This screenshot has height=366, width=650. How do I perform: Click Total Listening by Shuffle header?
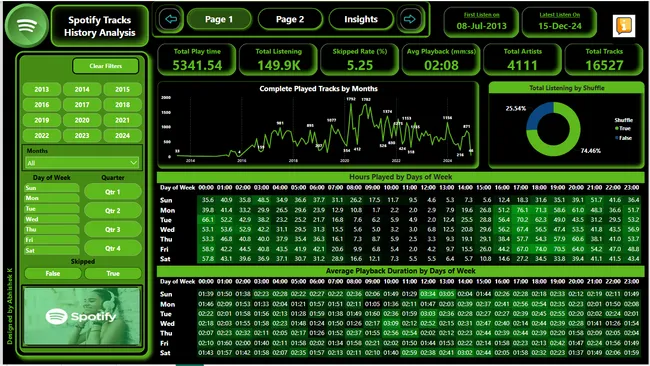[x=567, y=88]
